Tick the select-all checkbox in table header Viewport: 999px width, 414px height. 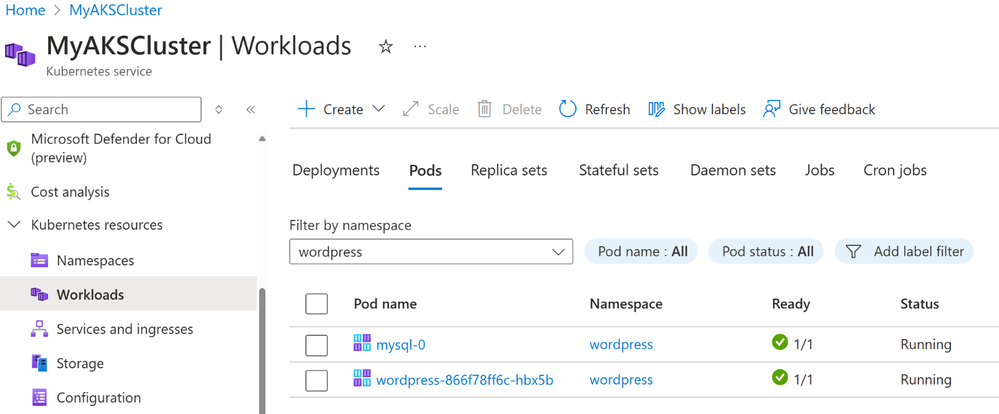[317, 304]
